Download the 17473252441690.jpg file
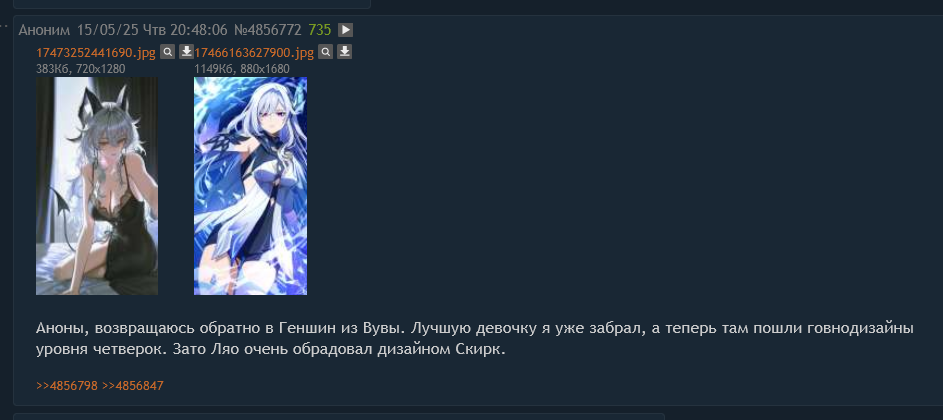This screenshot has width=943, height=420. 186,52
